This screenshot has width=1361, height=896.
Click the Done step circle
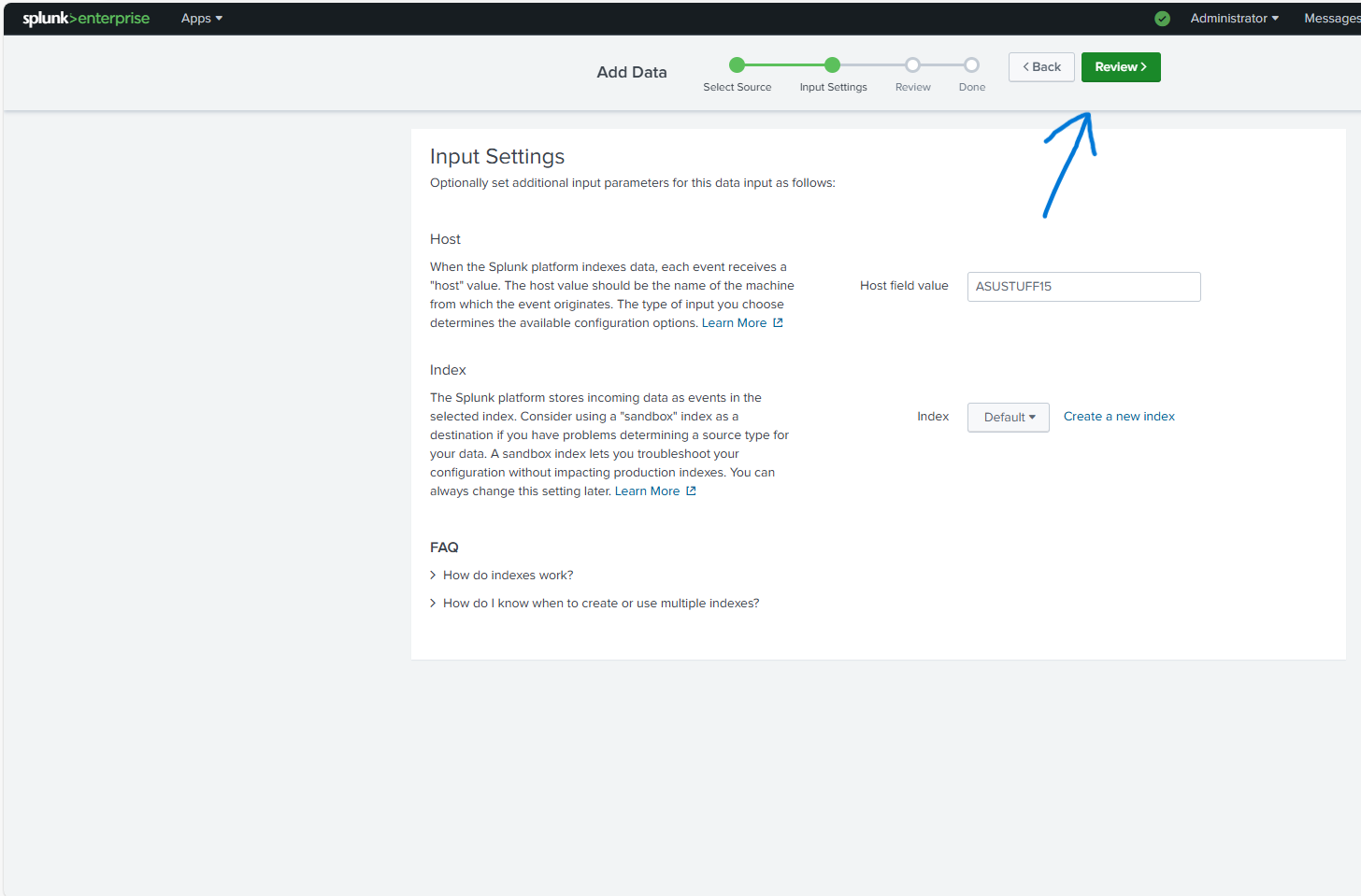[x=971, y=64]
